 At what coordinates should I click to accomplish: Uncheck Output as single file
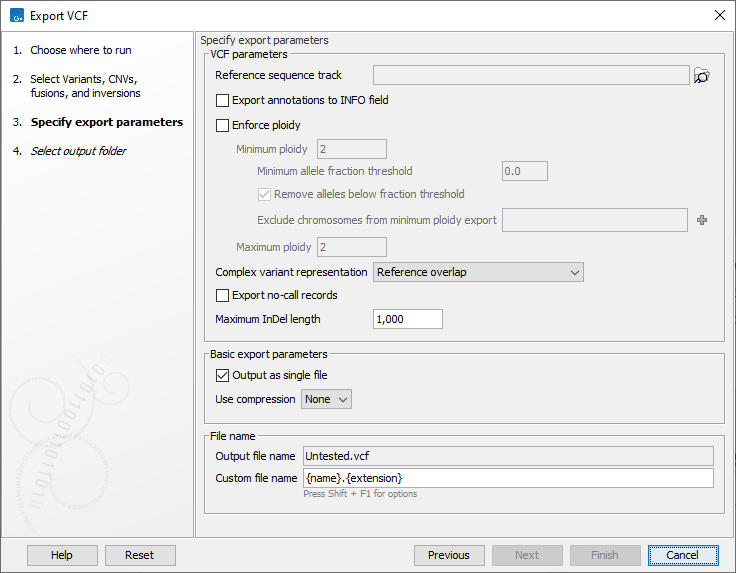pyautogui.click(x=223, y=376)
